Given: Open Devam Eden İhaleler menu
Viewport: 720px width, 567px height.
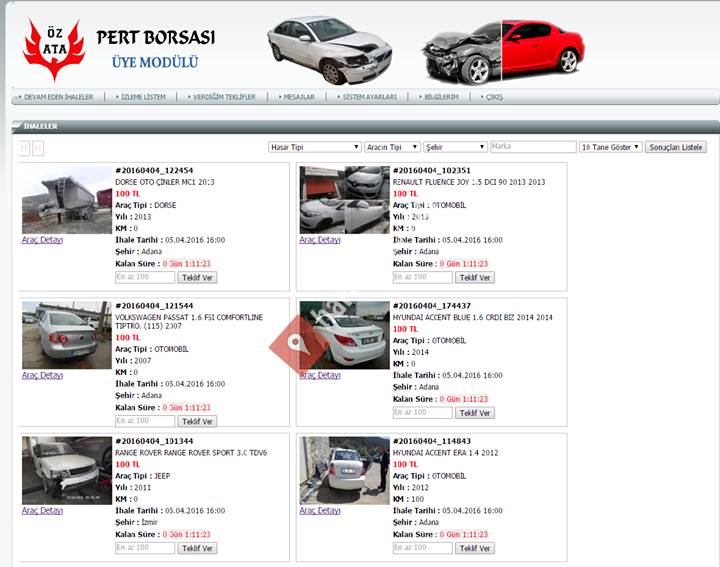Looking at the screenshot, I should 58,97.
